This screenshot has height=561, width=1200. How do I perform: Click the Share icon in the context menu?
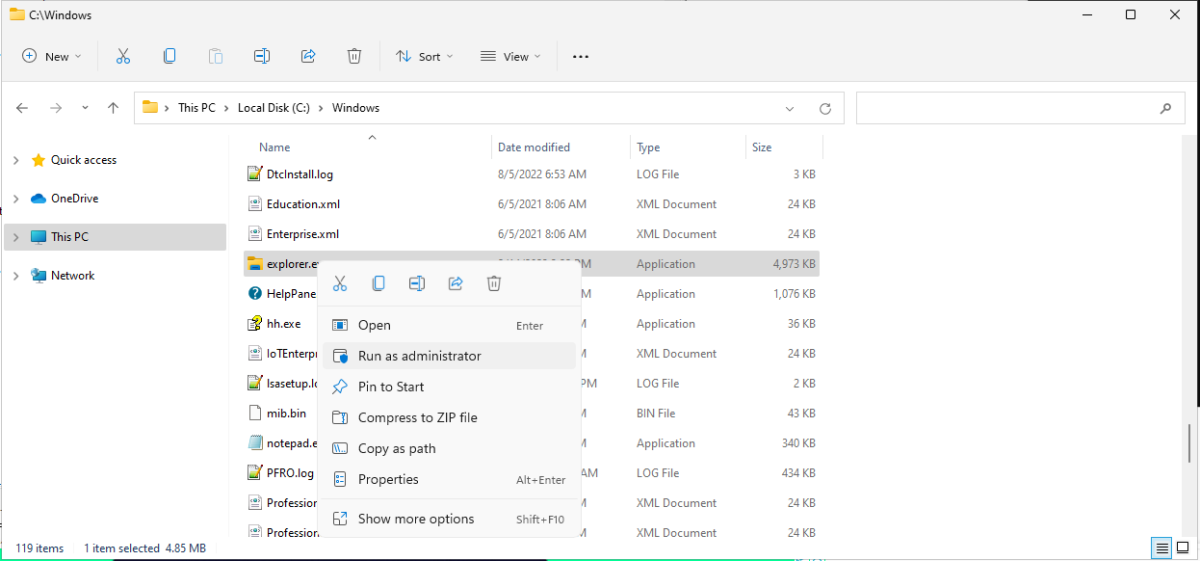pyautogui.click(x=455, y=284)
